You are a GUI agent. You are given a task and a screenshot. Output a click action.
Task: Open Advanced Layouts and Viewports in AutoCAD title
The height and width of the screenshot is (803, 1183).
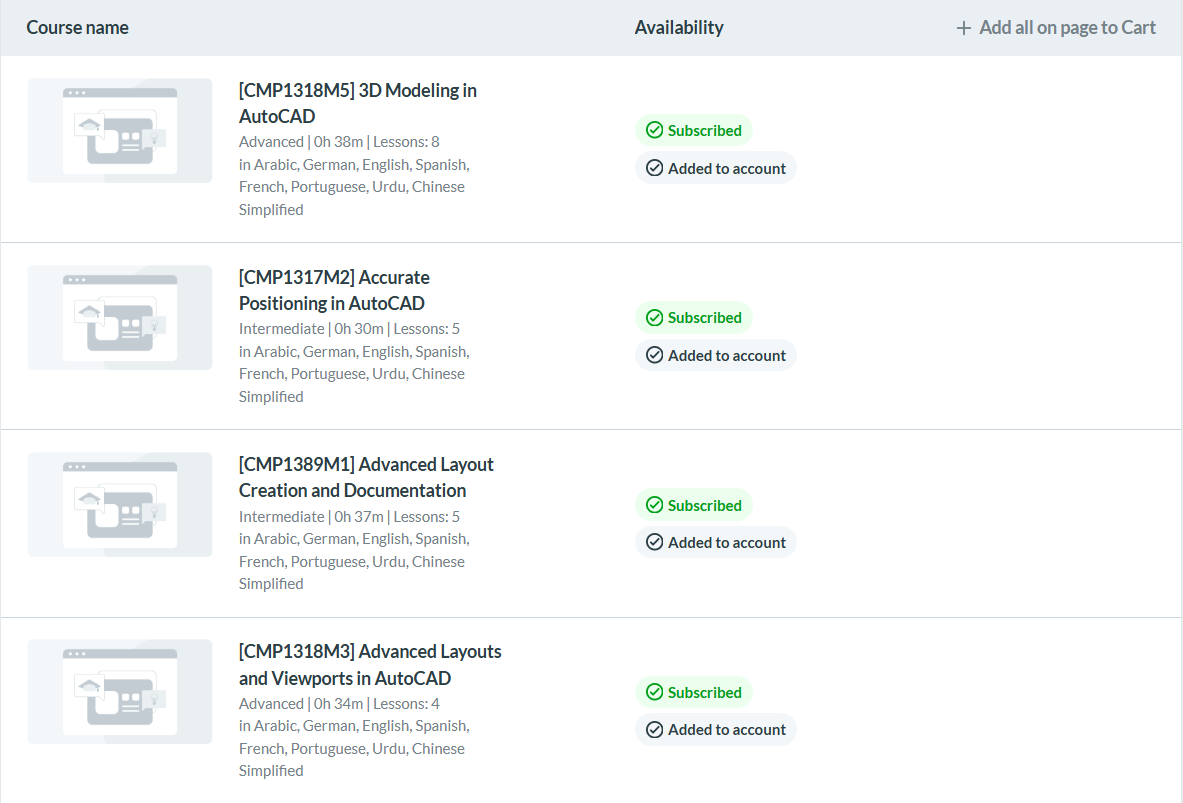[x=370, y=665]
